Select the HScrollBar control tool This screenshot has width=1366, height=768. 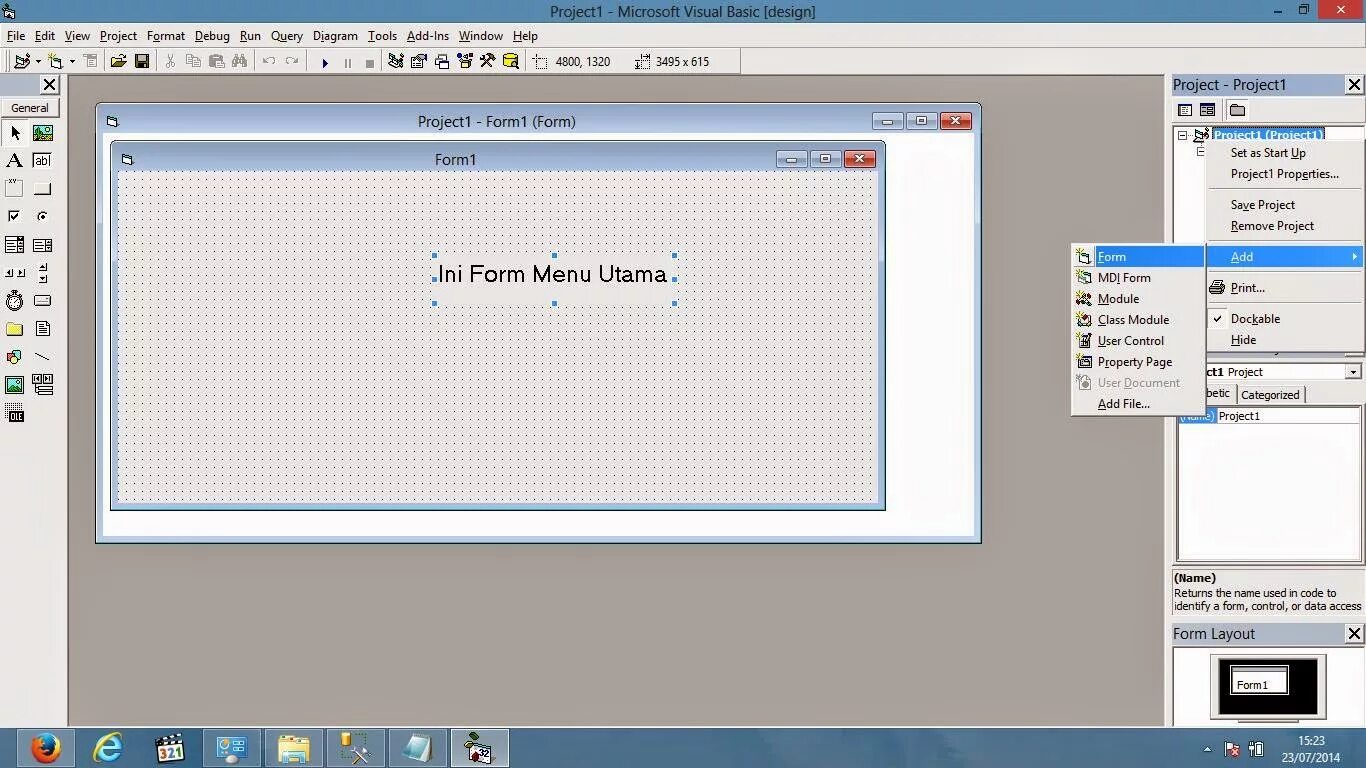[15, 272]
